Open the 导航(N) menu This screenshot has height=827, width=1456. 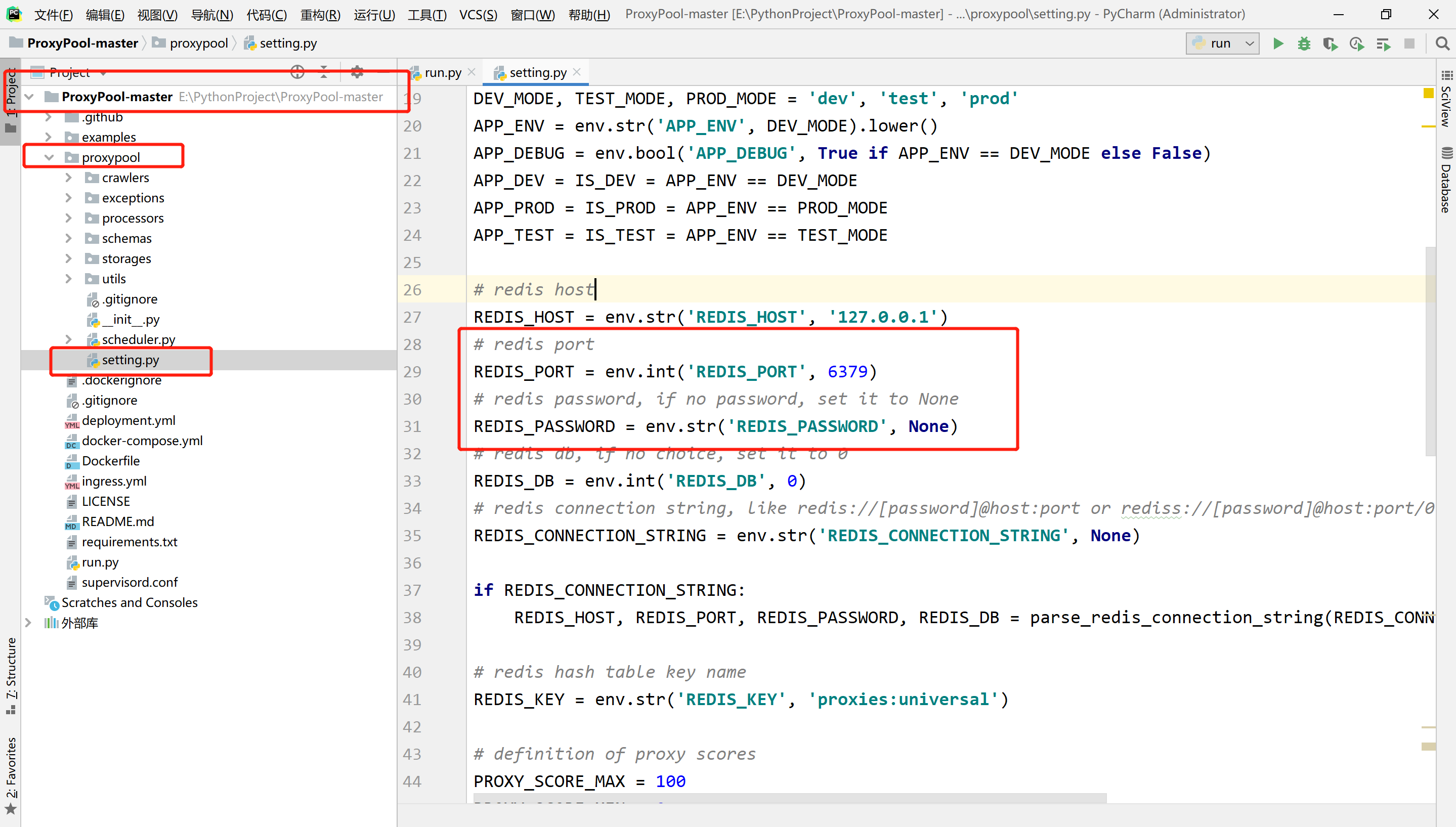tap(212, 14)
